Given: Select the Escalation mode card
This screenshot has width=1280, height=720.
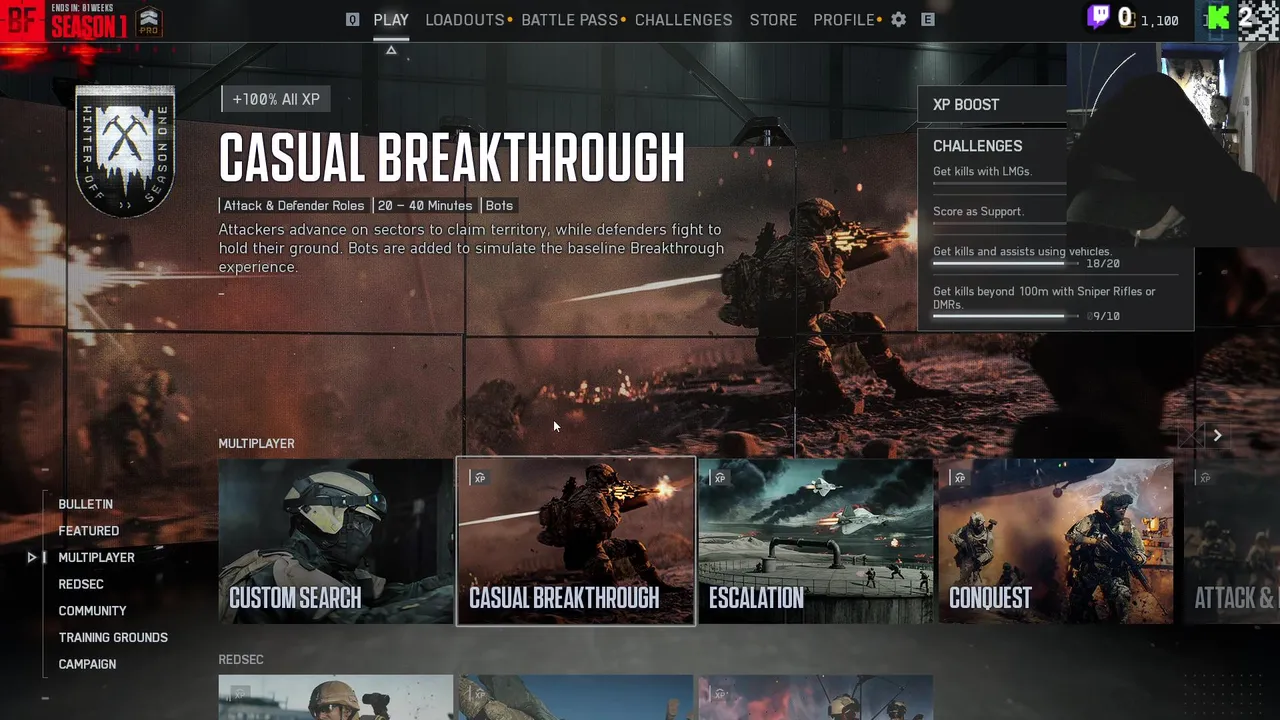Looking at the screenshot, I should coord(816,541).
